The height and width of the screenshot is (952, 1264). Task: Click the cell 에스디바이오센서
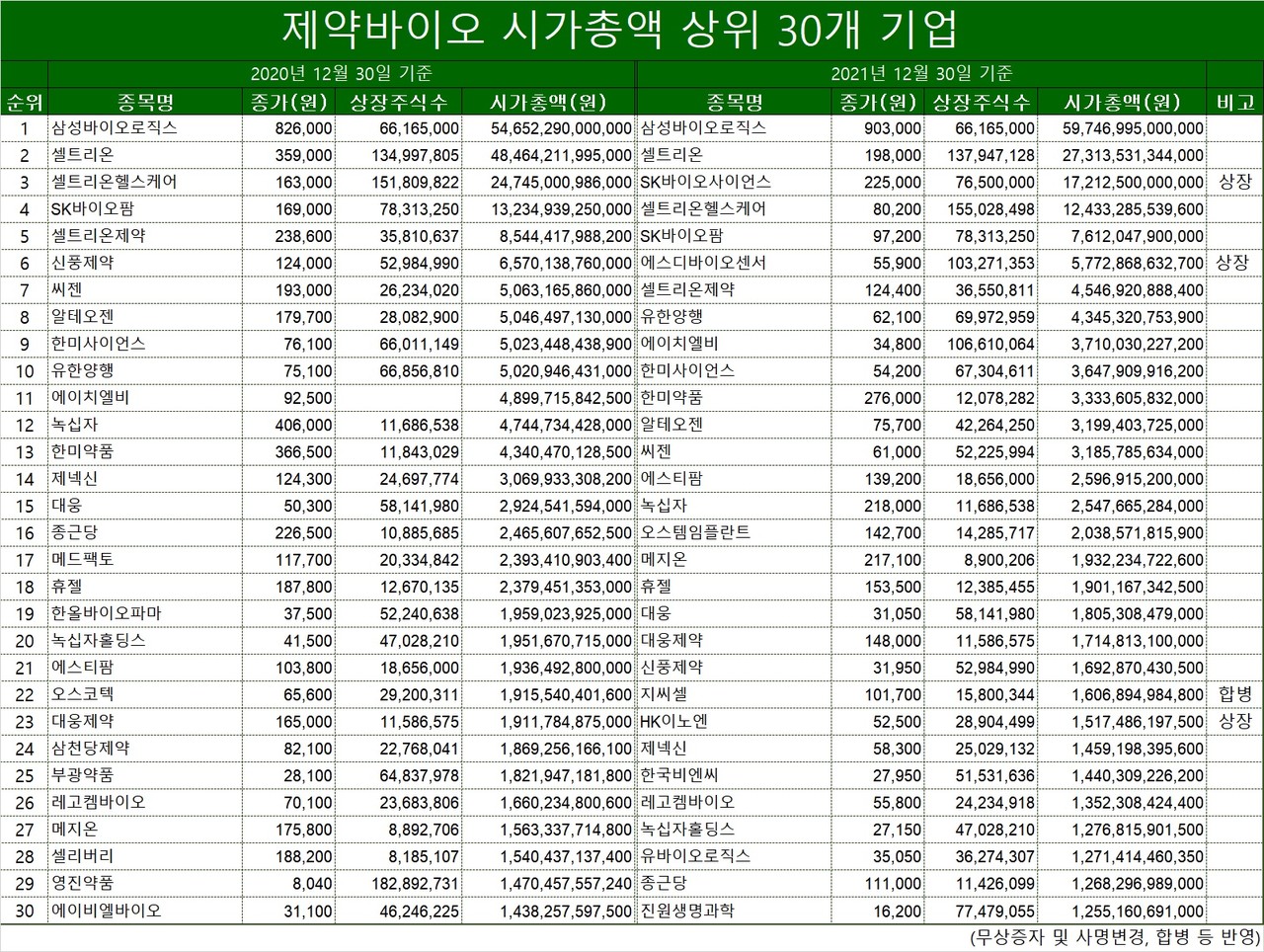tap(703, 263)
